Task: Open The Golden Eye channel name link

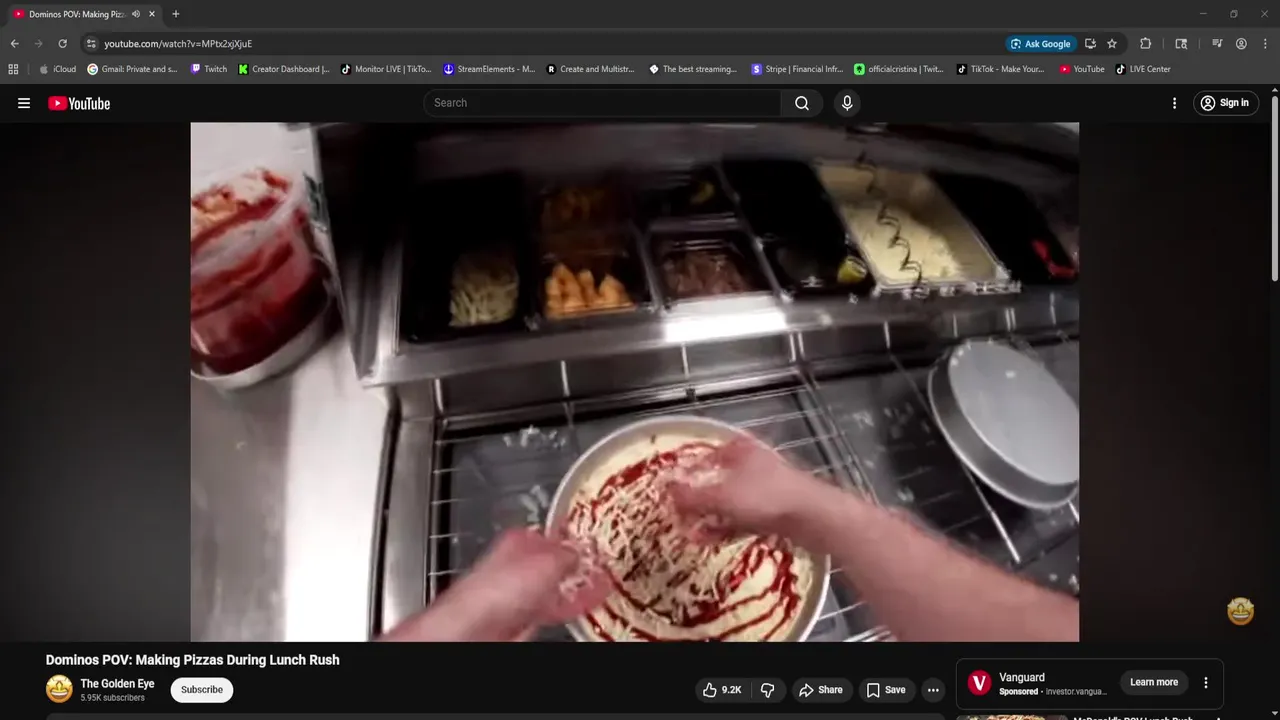Action: pyautogui.click(x=117, y=684)
